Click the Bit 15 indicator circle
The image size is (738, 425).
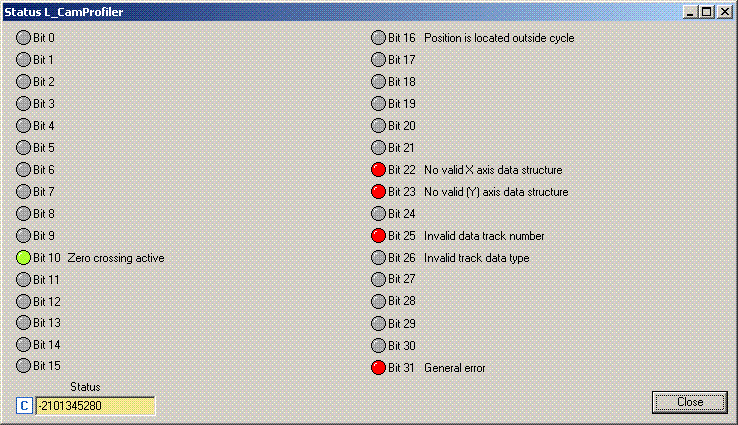pos(24,366)
